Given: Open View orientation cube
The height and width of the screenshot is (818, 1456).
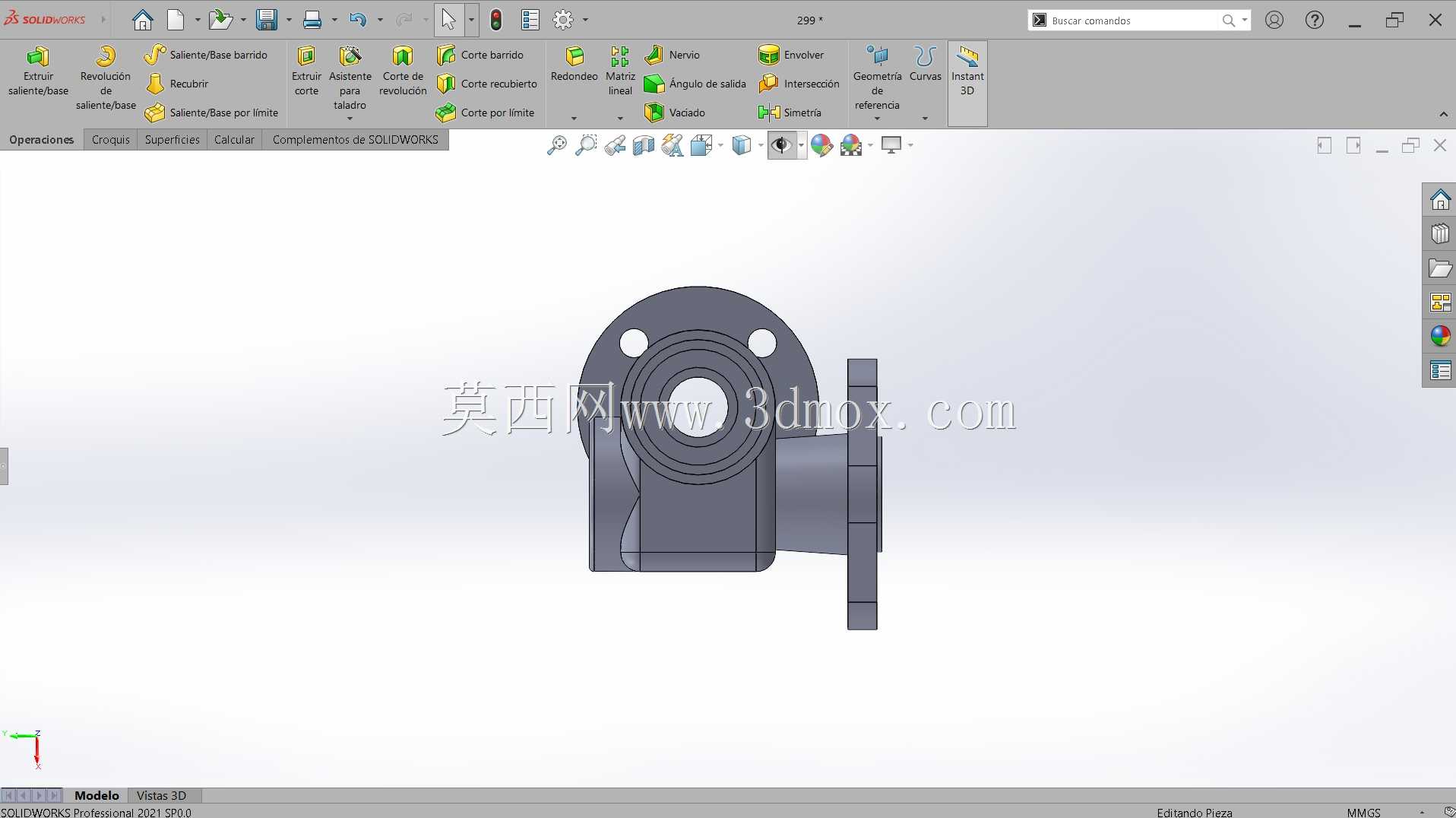Looking at the screenshot, I should click(x=701, y=145).
